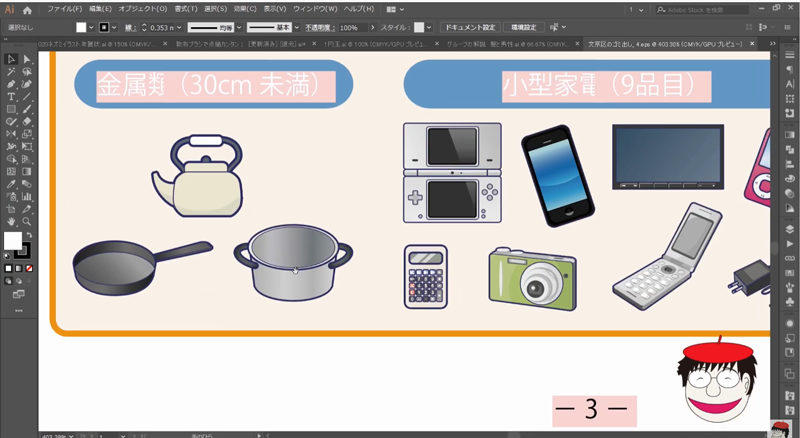Select the Scale tool
The image size is (800, 438).
tap(27, 134)
